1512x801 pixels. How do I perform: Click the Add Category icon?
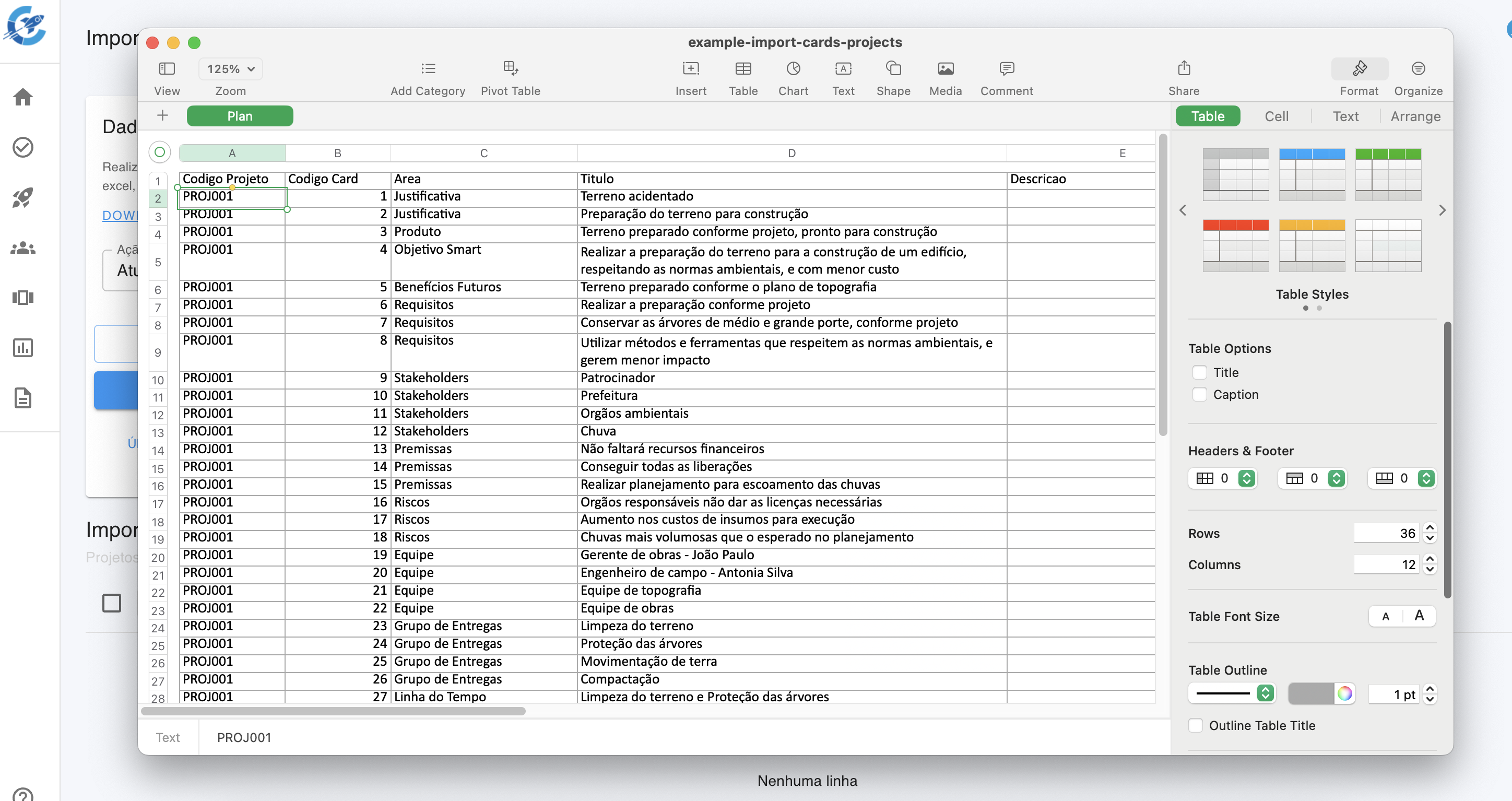428,69
